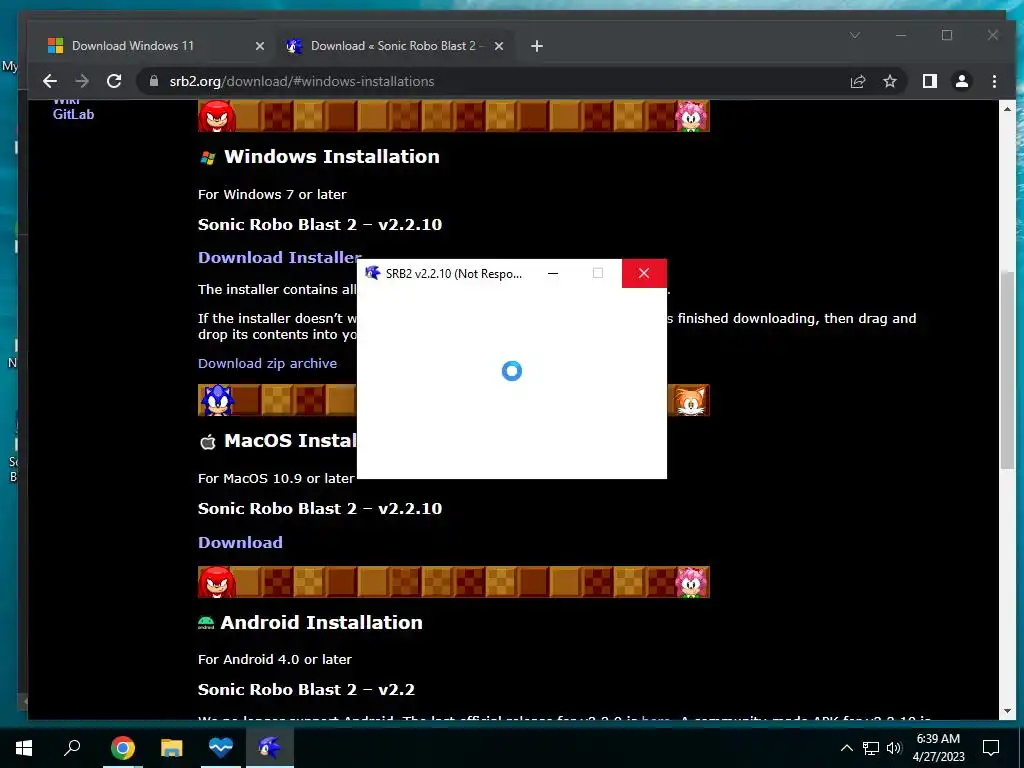Click the text For Windows 7 or later

click(272, 195)
